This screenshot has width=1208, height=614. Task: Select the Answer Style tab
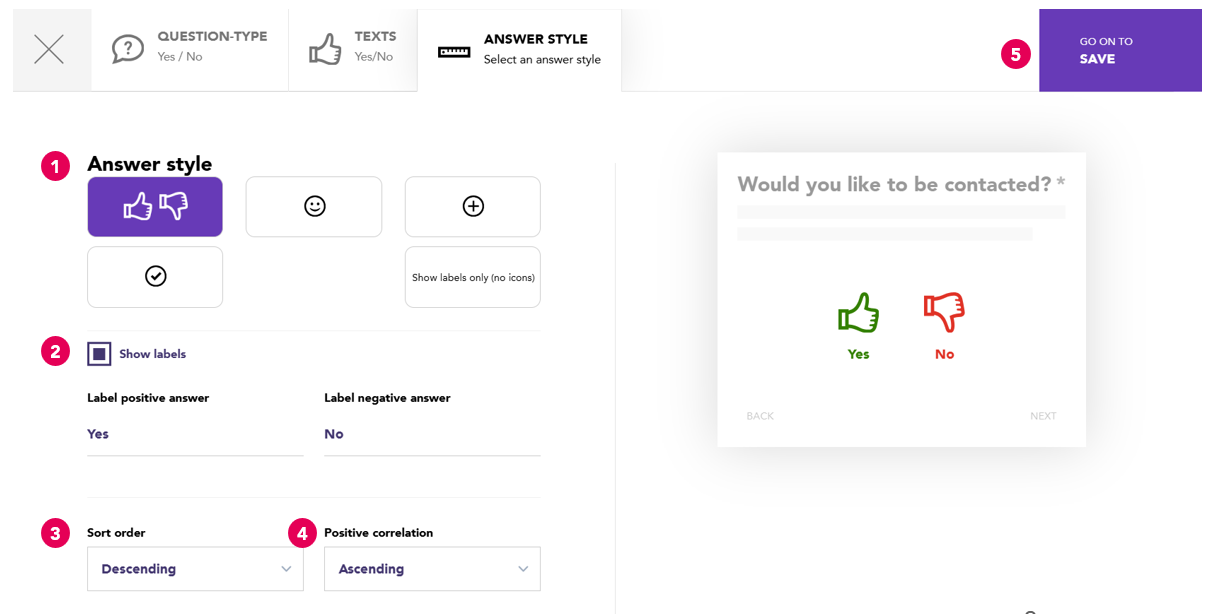(x=519, y=50)
